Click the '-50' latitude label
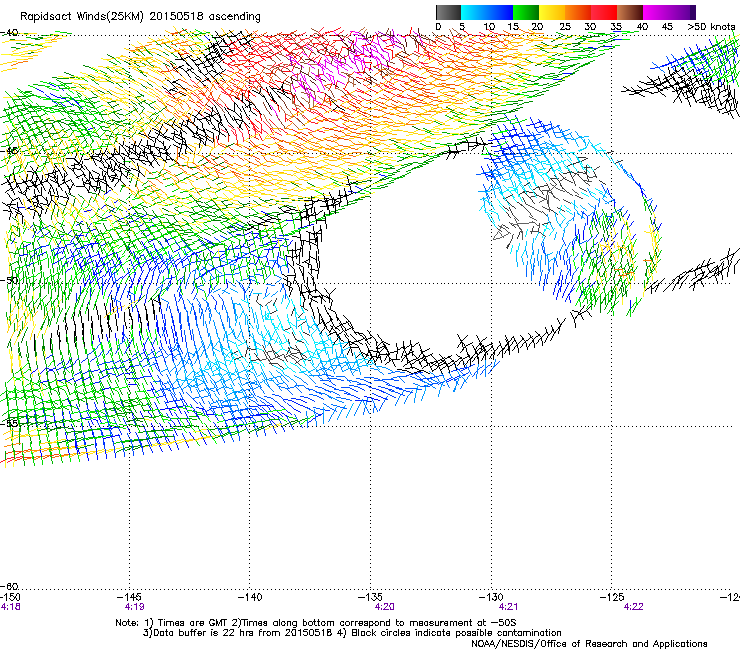Screen dimensions: 740x650 point(9,280)
